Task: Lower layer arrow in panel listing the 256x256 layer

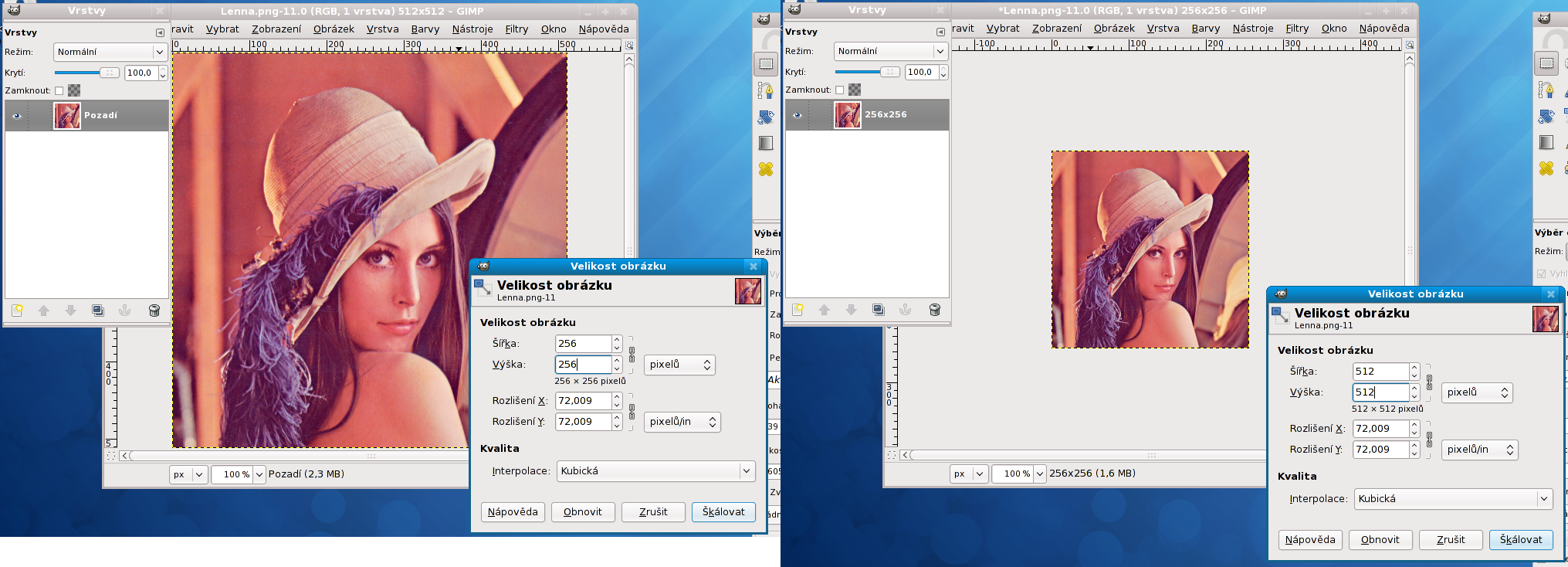Action: (852, 310)
